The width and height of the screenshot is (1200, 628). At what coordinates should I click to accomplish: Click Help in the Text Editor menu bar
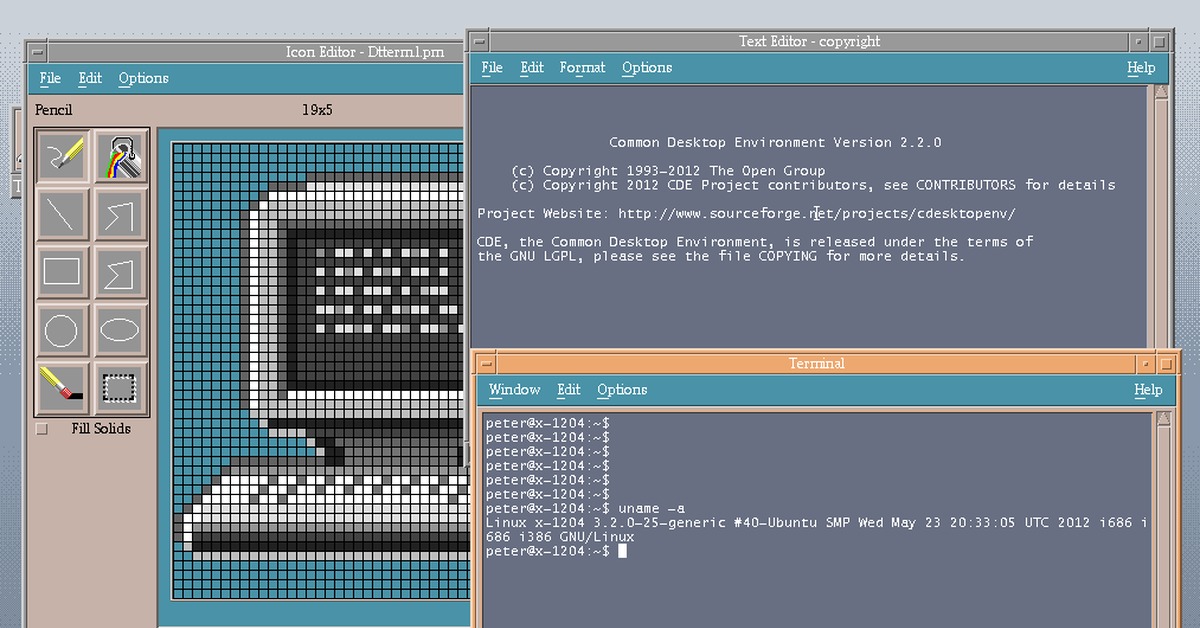tap(1140, 68)
